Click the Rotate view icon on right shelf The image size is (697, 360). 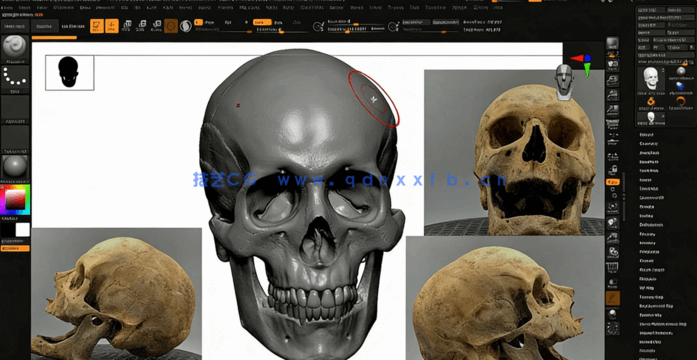(x=613, y=252)
